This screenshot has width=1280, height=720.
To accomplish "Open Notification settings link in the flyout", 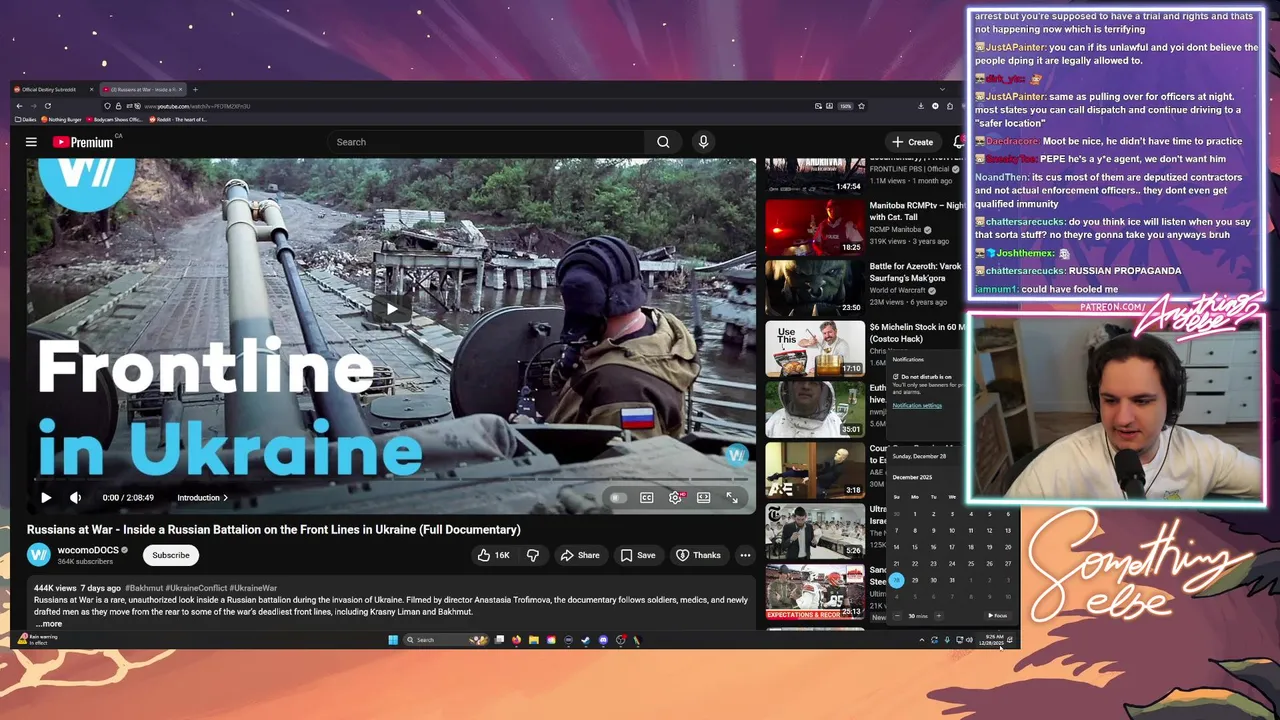I will point(917,405).
